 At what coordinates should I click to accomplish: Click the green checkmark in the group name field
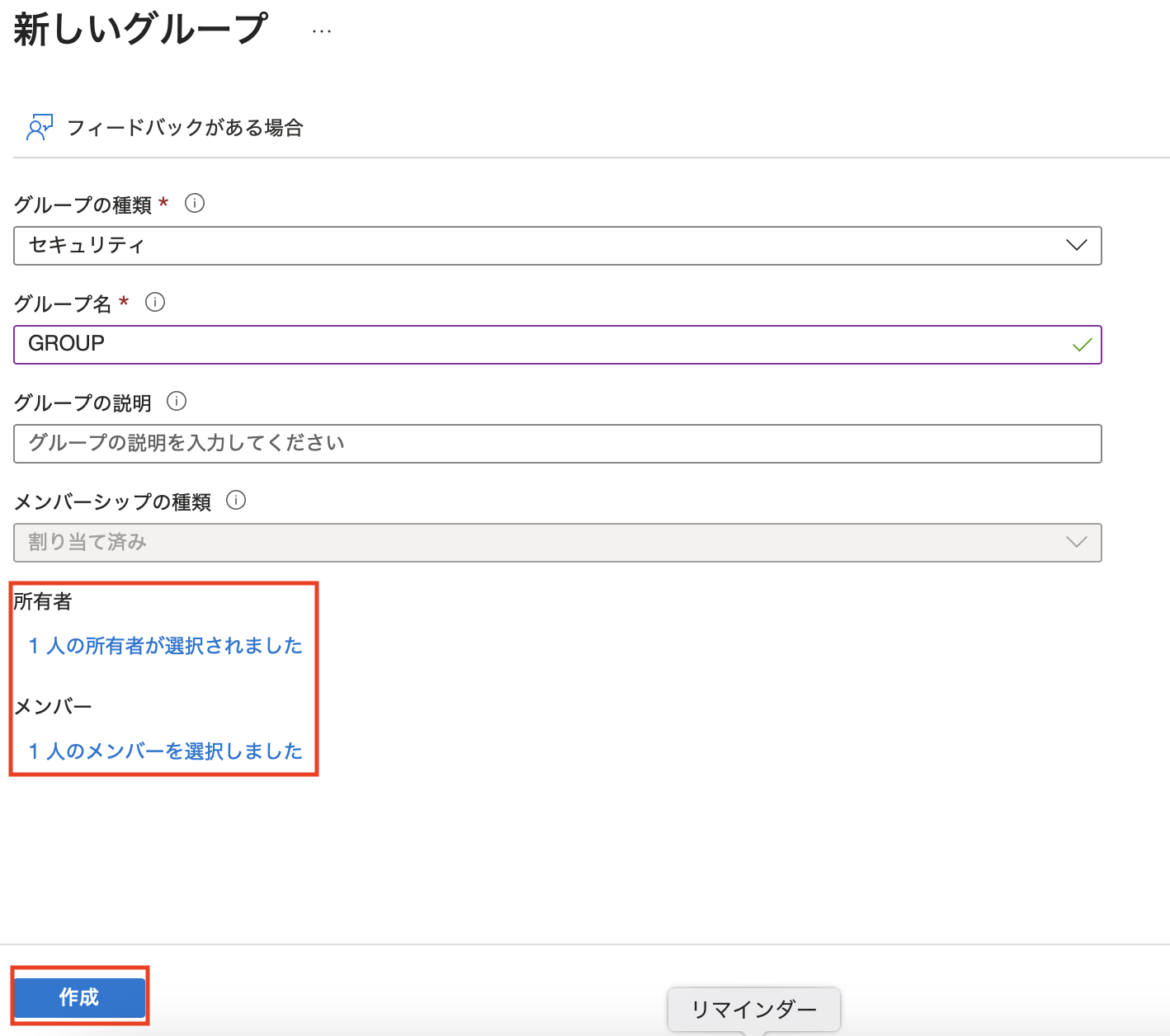tap(1082, 346)
